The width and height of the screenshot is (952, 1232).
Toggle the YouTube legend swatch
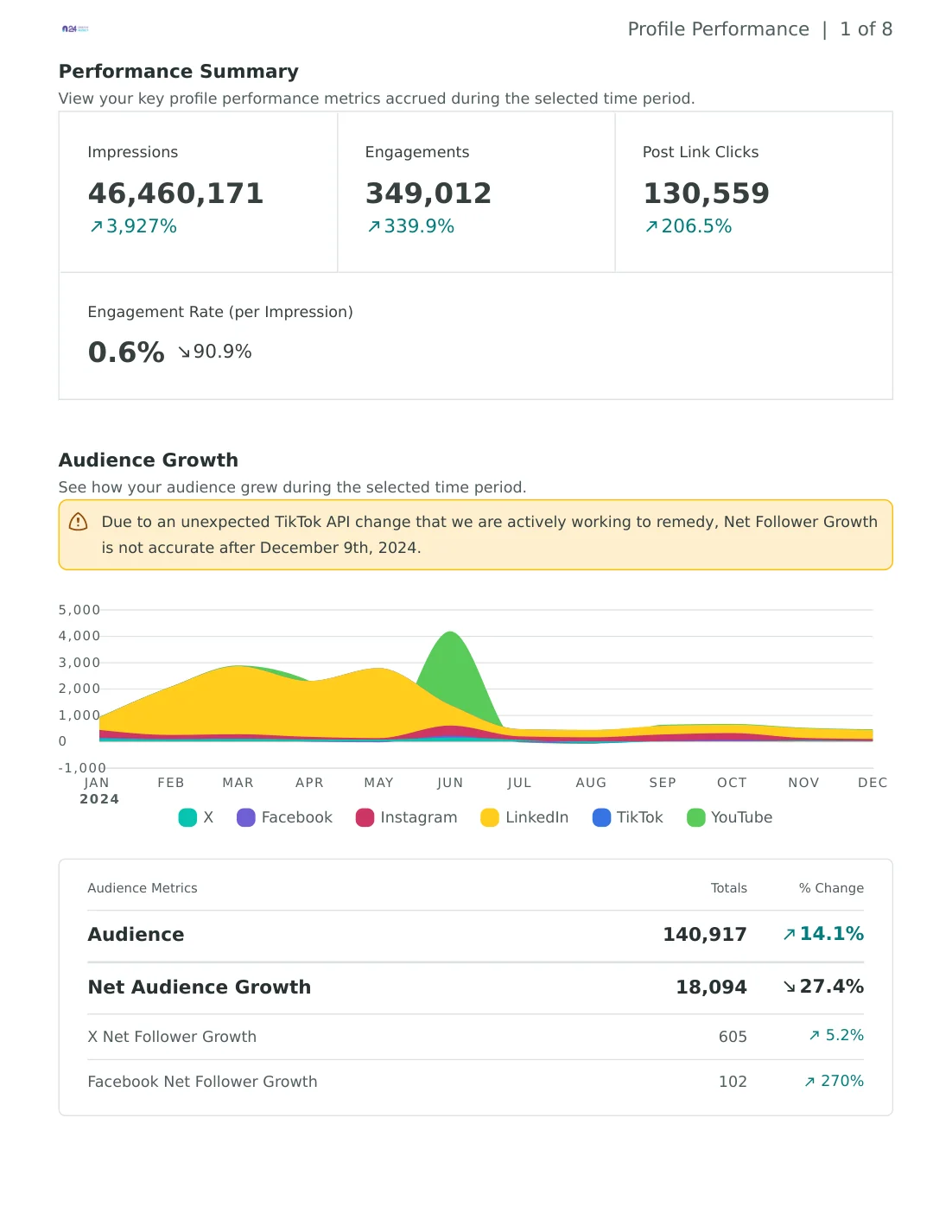coord(696,817)
